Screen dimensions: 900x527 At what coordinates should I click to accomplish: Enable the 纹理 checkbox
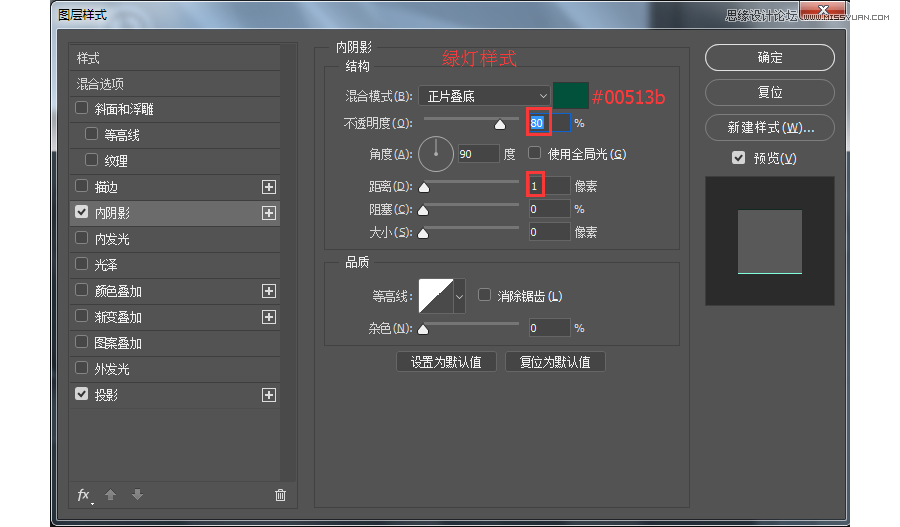point(91,160)
